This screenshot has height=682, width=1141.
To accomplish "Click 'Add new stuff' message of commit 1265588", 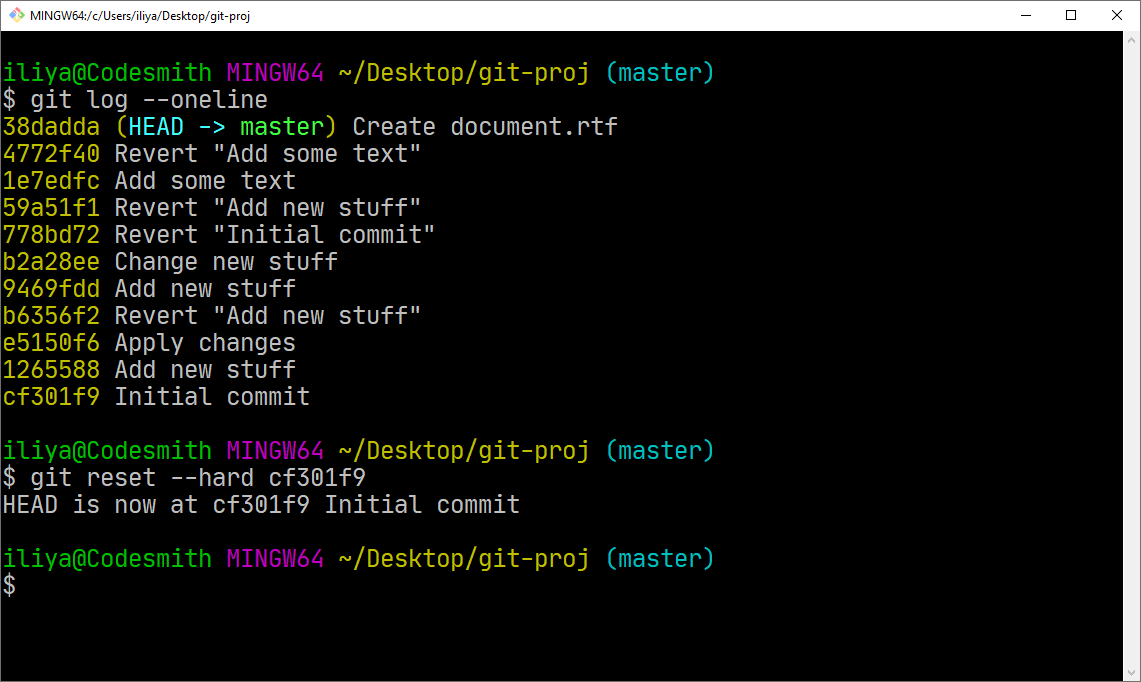I will coord(205,370).
